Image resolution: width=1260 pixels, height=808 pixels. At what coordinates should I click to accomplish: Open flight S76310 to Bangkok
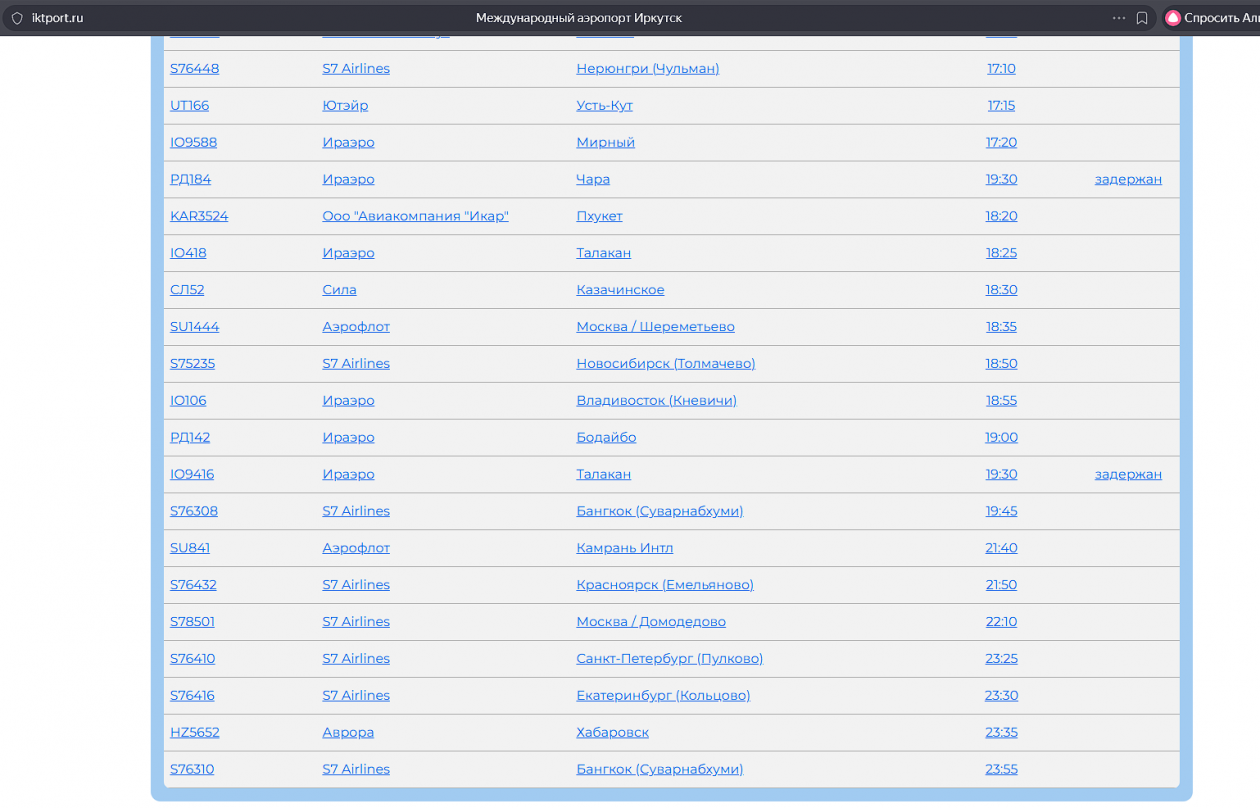(192, 769)
